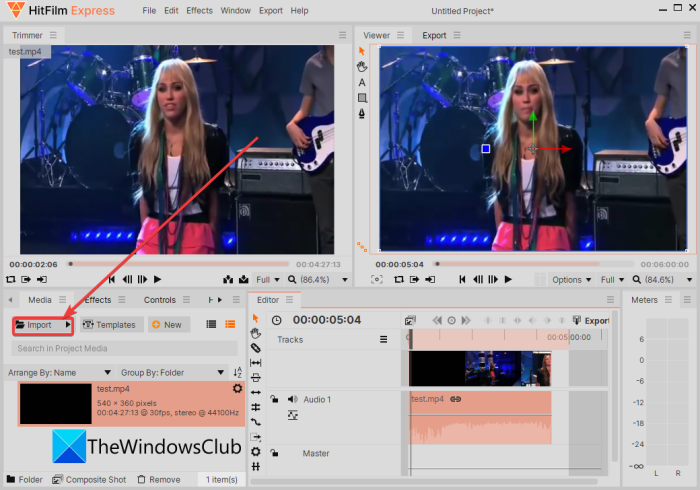
Task: Mute the Audio 1 track
Action: click(292, 399)
